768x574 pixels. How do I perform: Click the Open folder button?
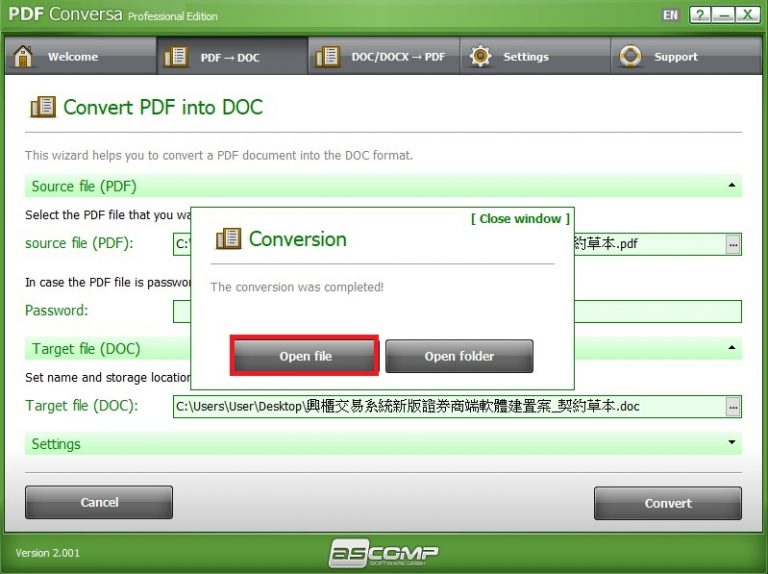click(x=459, y=356)
